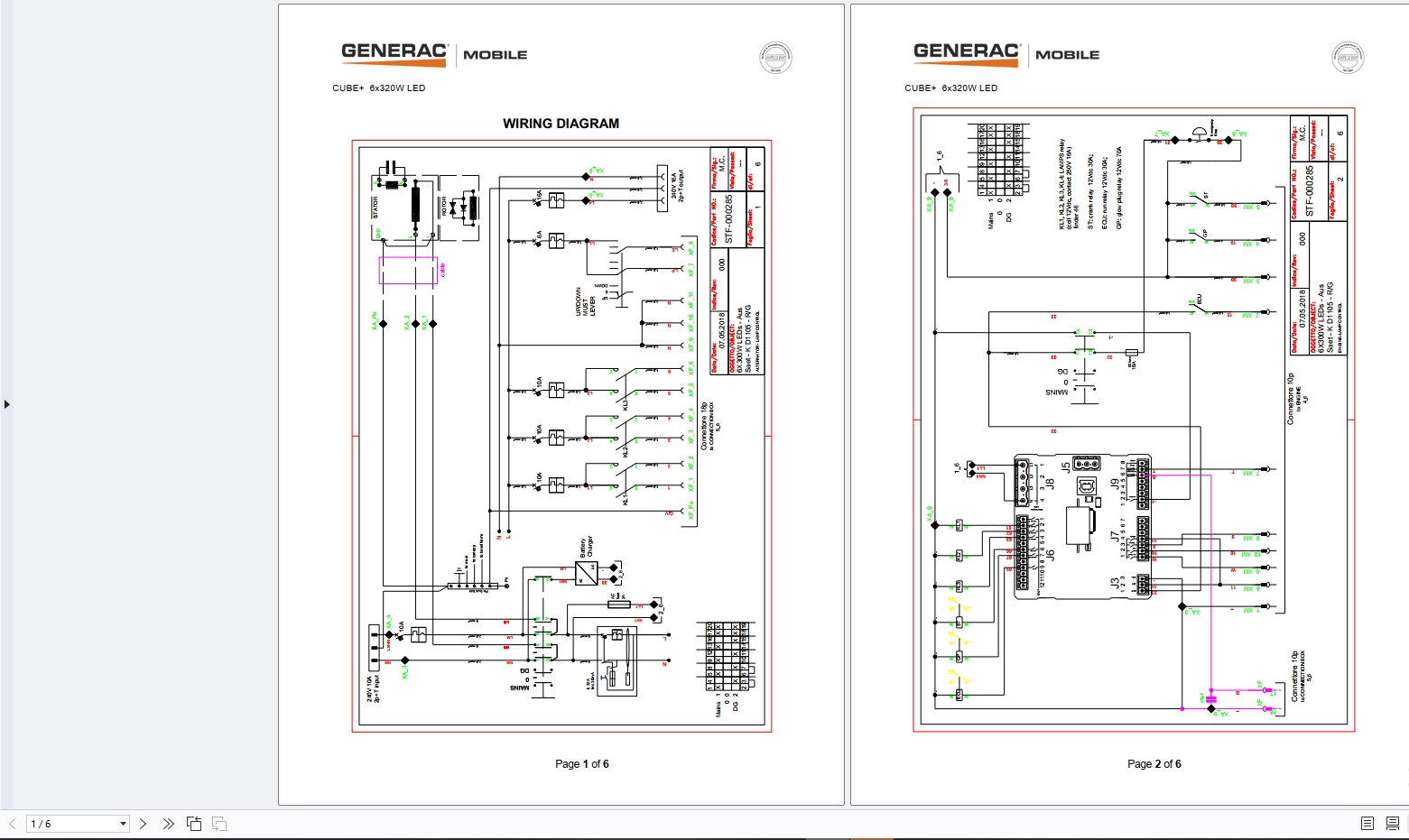The height and width of the screenshot is (840, 1409).
Task: Switch to continuous scrolling page view
Action: coord(1394,824)
